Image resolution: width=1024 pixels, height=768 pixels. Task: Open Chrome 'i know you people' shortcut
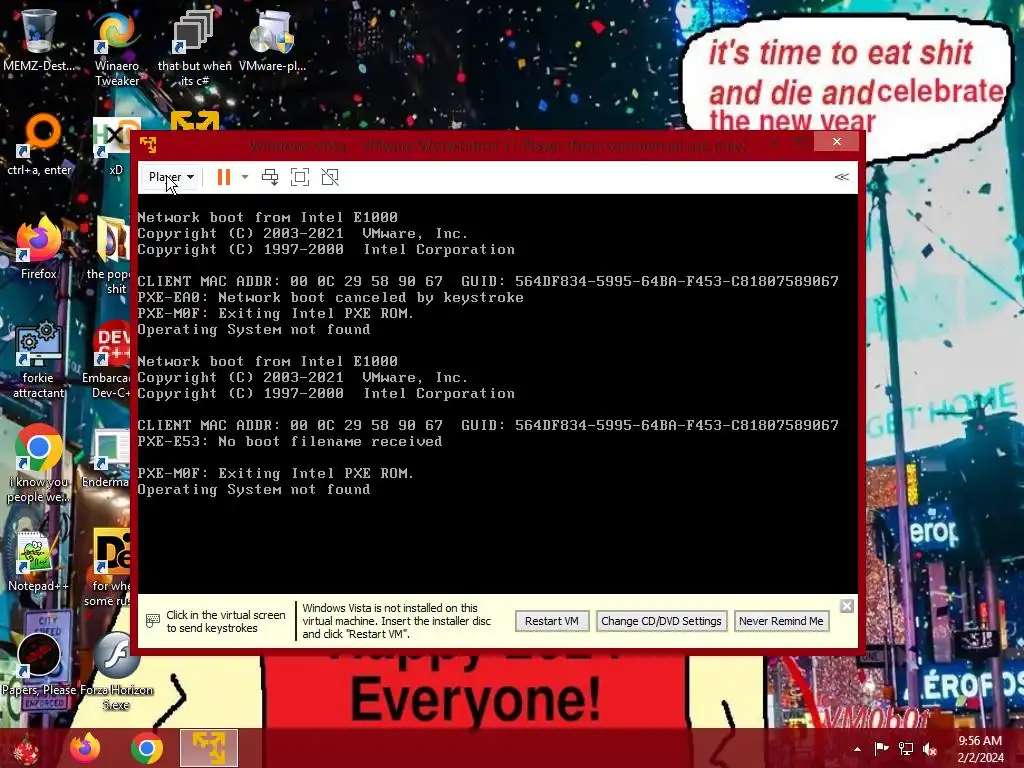coord(39,464)
